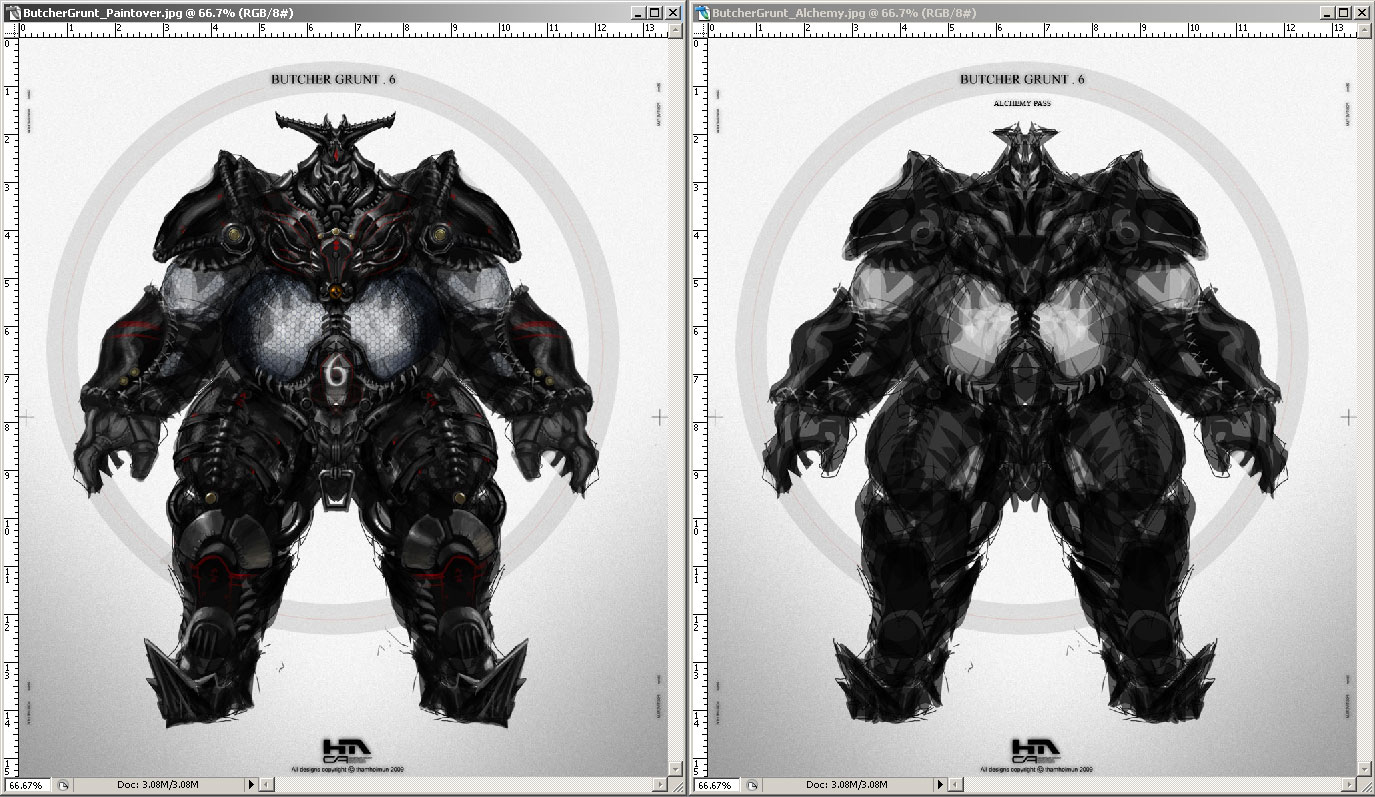Minimize the ButcherGrunt_Paintover.jpg window
The width and height of the screenshot is (1375, 797).
638,12
